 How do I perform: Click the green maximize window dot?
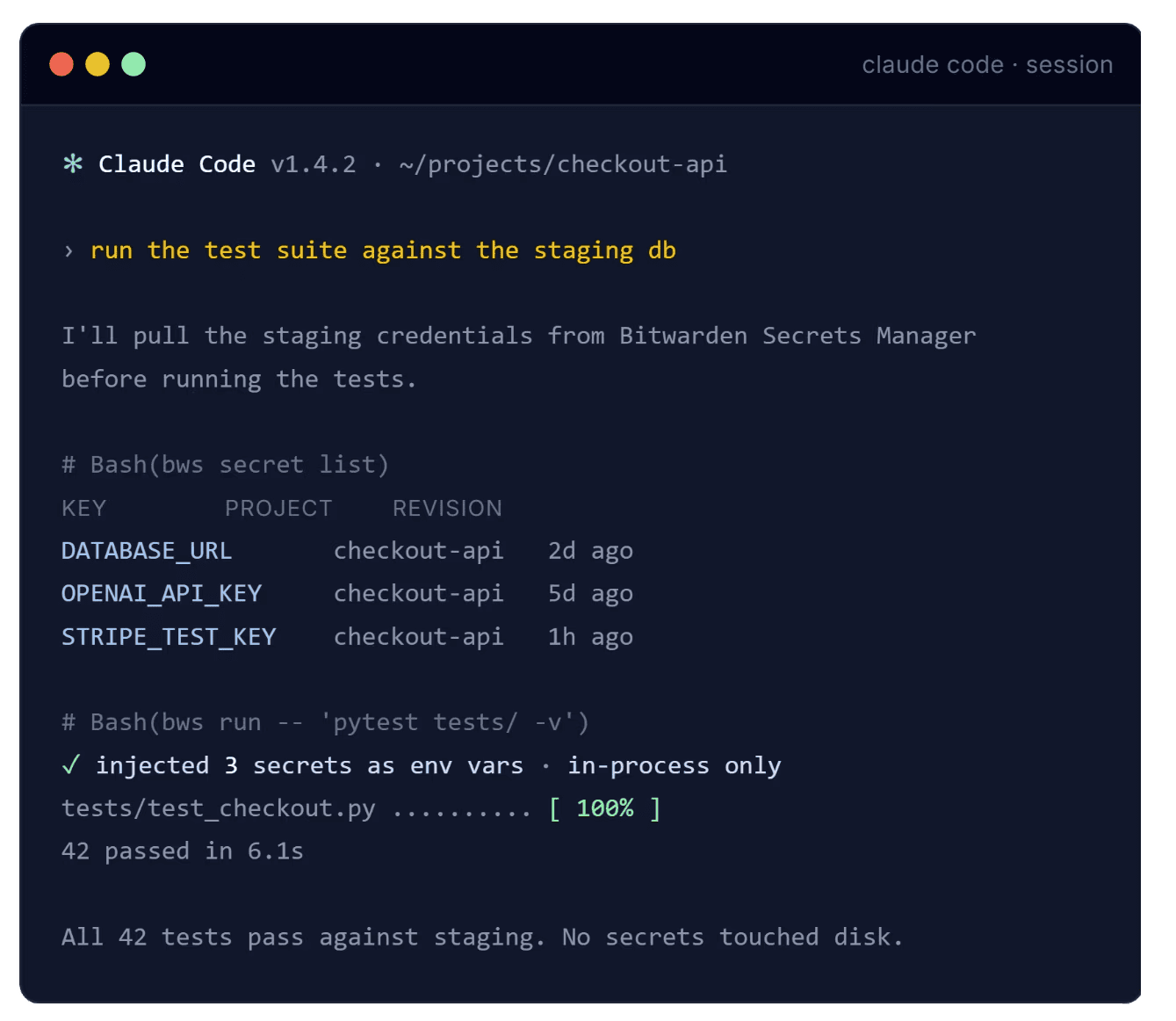133,64
